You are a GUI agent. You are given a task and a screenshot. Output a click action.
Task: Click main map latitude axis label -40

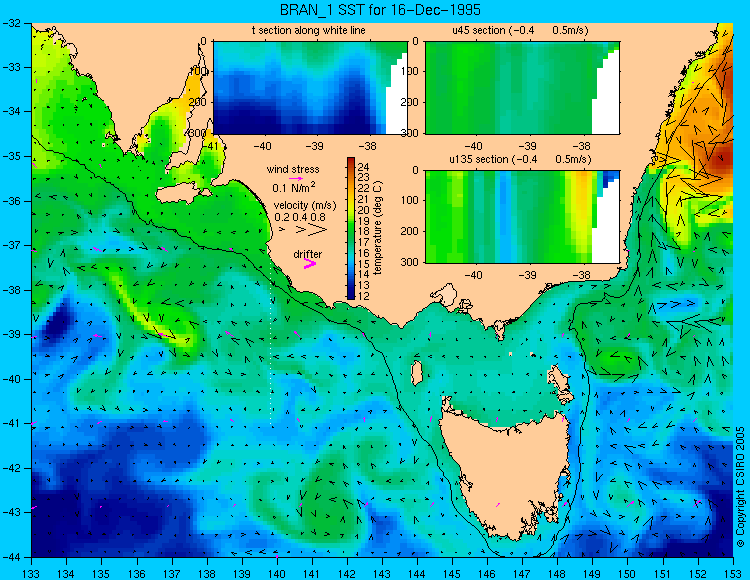click(11, 379)
